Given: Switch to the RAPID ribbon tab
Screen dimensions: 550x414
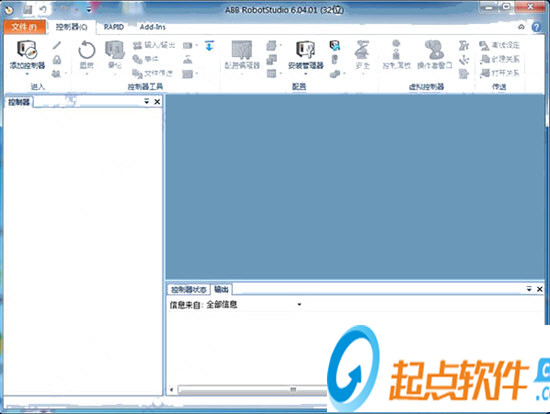Looking at the screenshot, I should point(114,27).
